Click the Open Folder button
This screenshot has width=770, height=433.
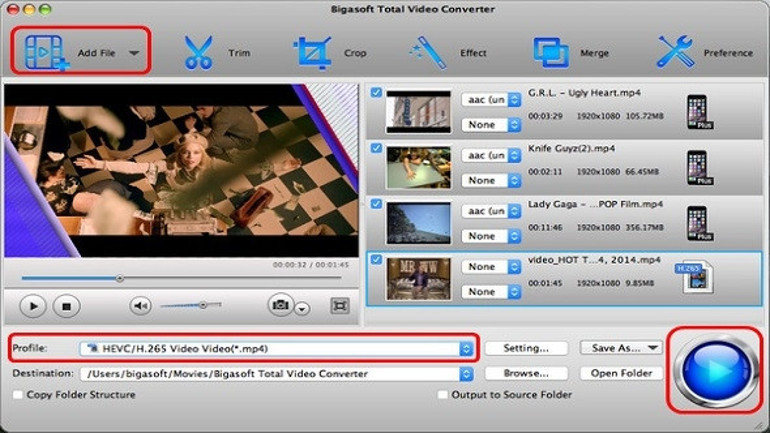[621, 373]
